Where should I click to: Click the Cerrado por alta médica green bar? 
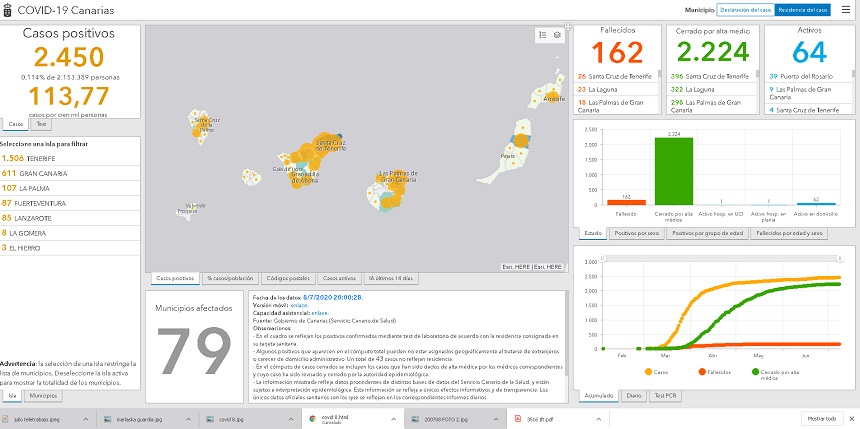click(x=673, y=170)
